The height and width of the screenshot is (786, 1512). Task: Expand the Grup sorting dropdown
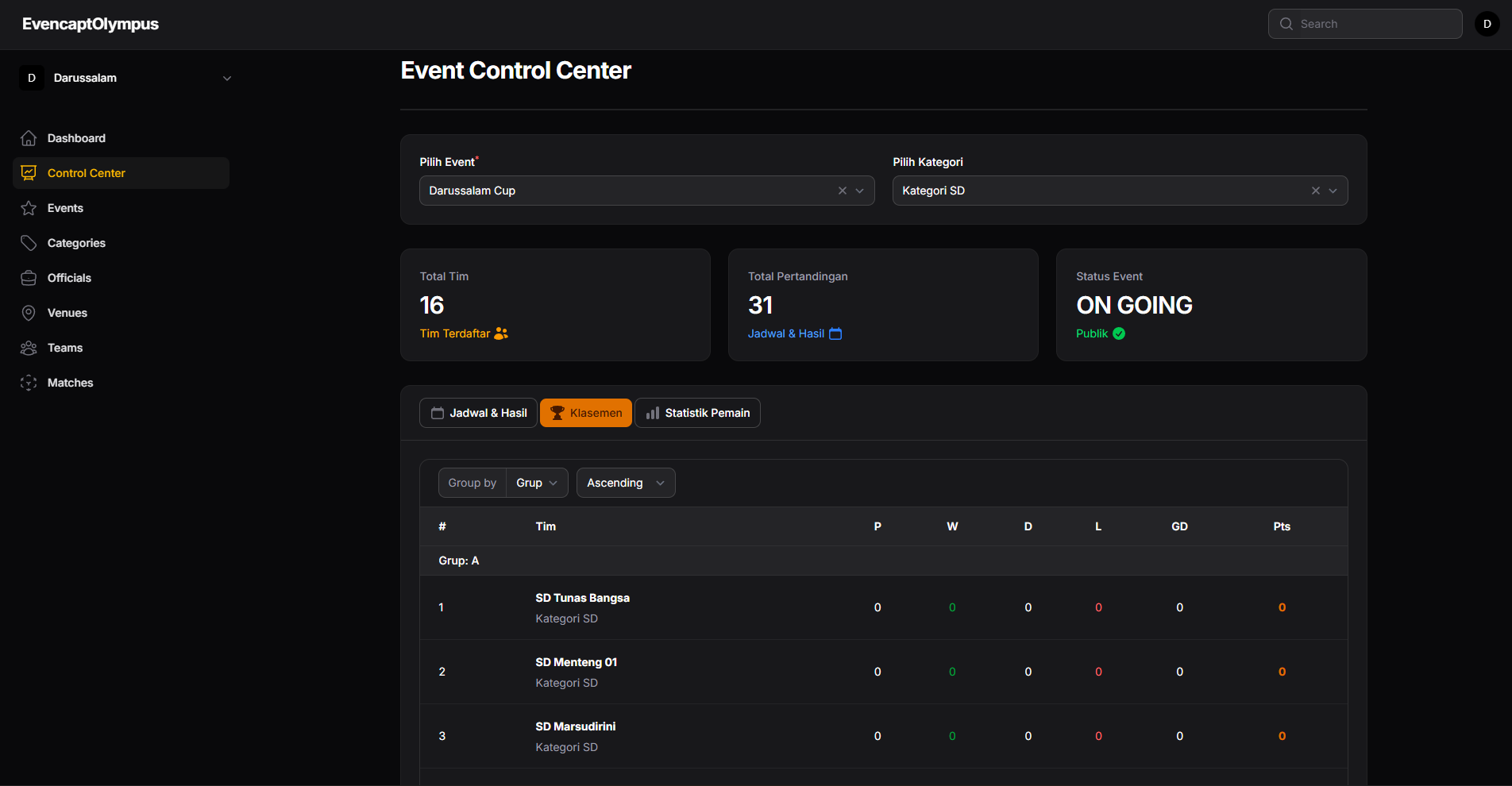click(x=537, y=482)
